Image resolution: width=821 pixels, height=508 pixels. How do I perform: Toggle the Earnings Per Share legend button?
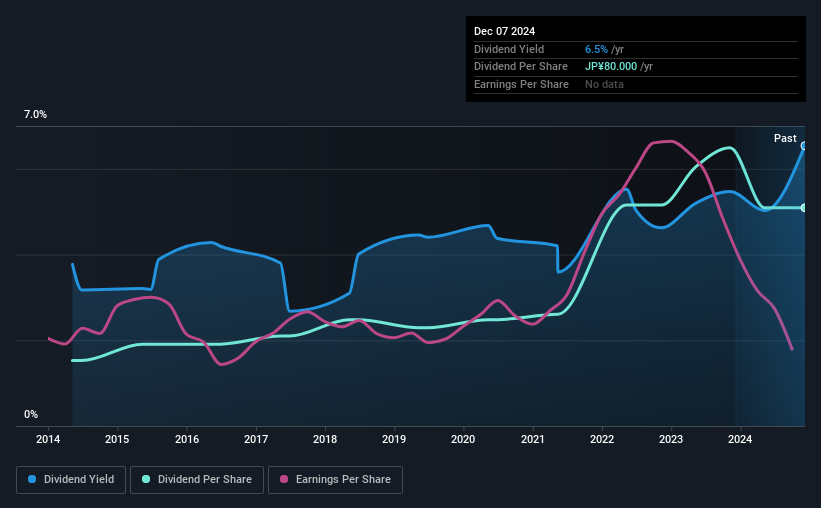click(x=335, y=480)
